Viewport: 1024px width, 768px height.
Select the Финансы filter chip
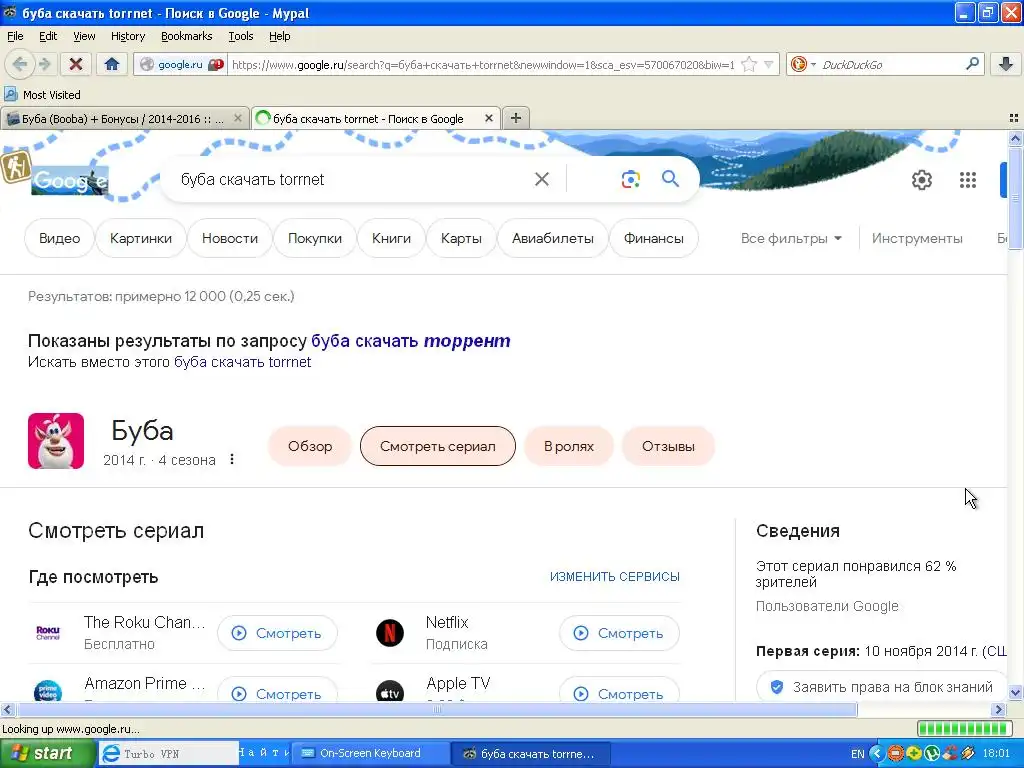[x=654, y=238]
